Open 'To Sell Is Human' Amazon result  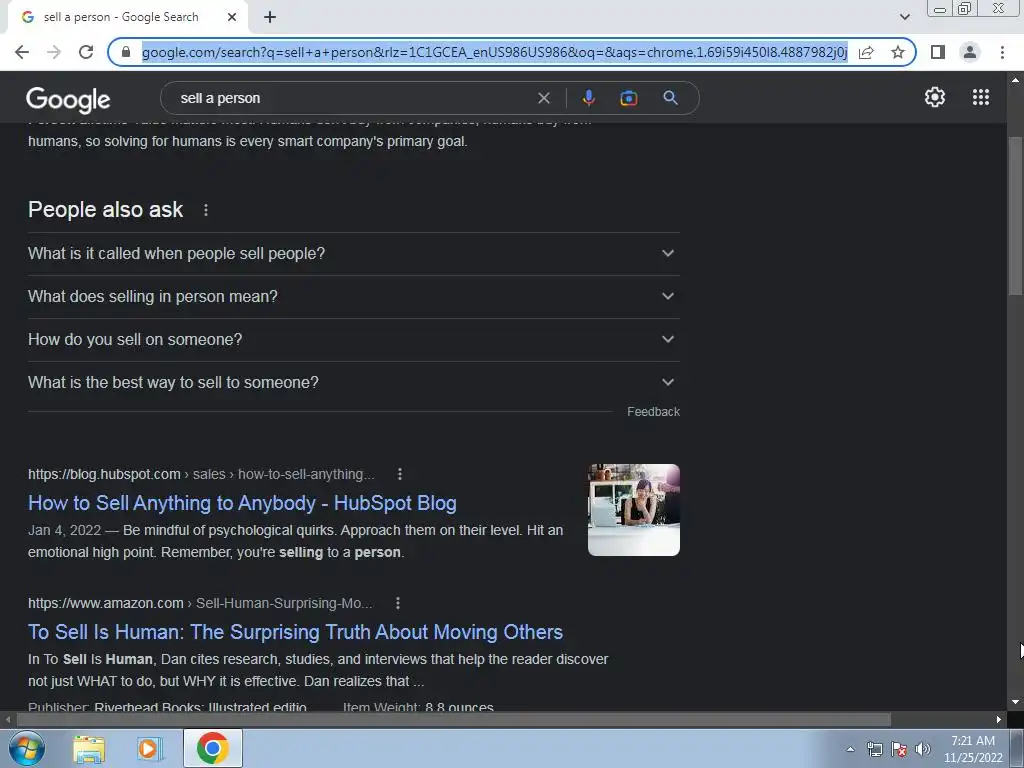[x=295, y=632]
